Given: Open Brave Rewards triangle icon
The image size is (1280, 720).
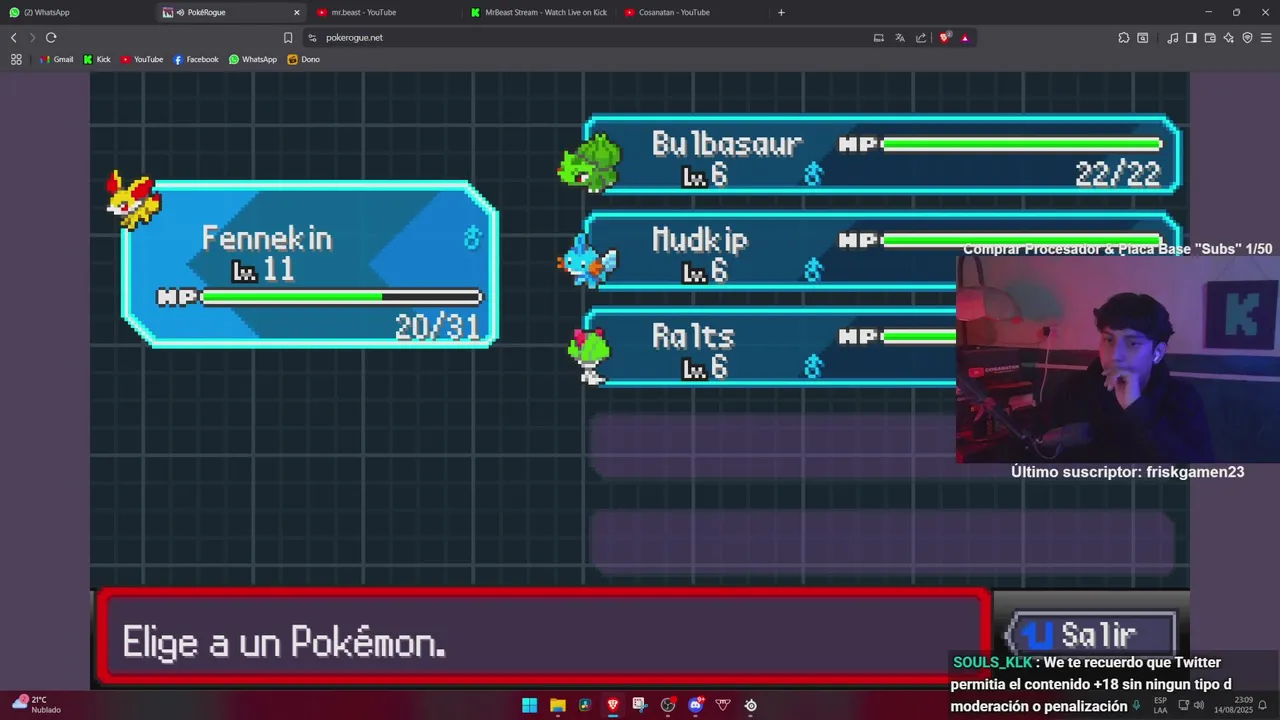Looking at the screenshot, I should [x=965, y=37].
